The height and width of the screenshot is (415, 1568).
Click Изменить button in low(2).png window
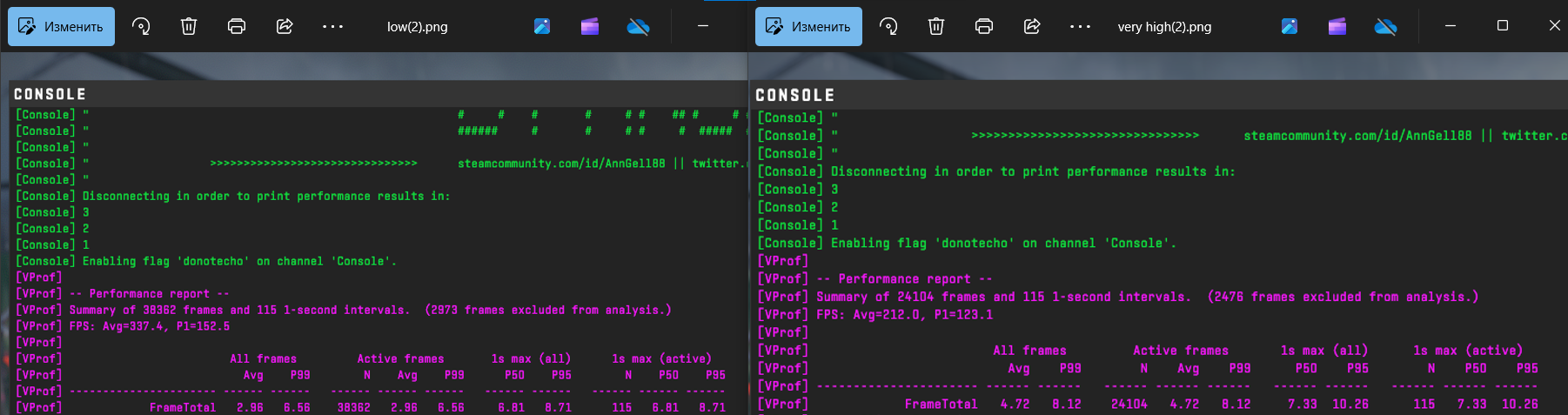click(x=61, y=26)
